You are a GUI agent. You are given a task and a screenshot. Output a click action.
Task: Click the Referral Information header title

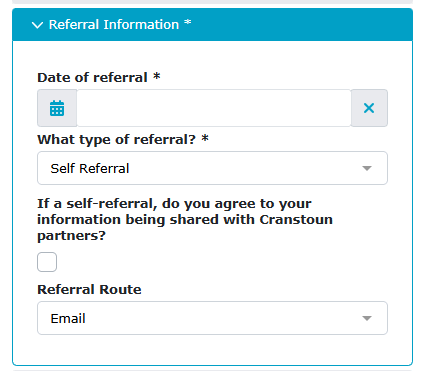(114, 25)
